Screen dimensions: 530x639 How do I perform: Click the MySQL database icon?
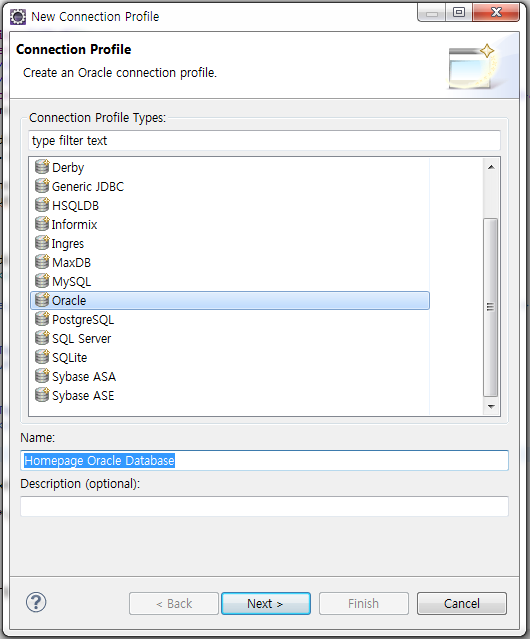(x=42, y=281)
